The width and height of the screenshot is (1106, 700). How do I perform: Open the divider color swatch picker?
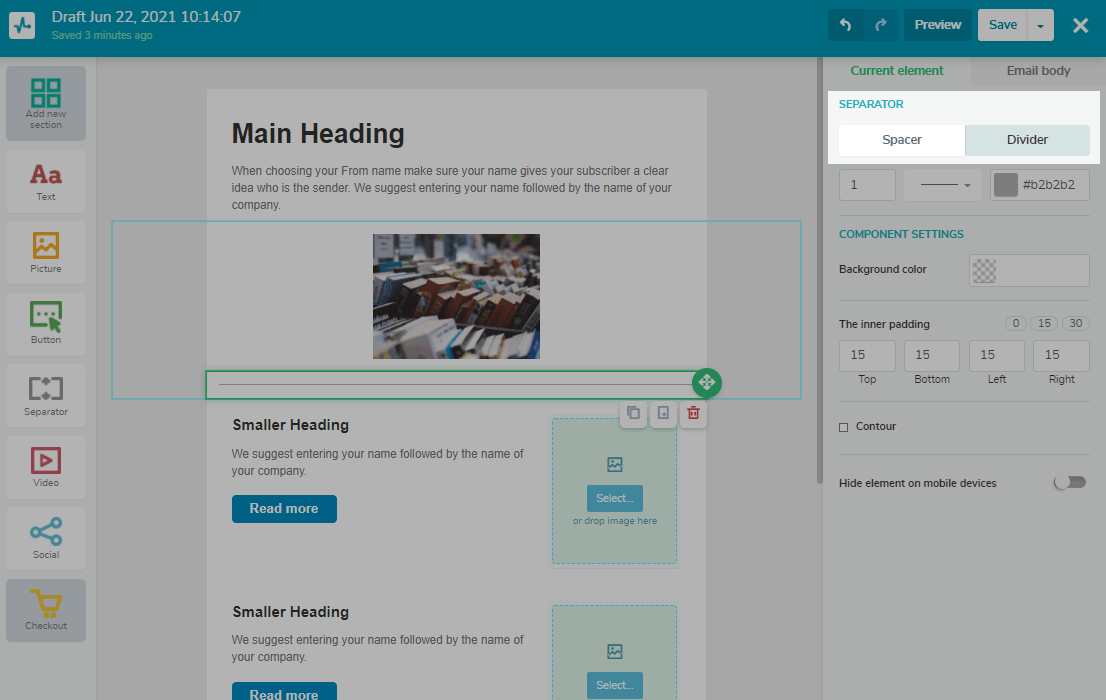pos(1006,185)
